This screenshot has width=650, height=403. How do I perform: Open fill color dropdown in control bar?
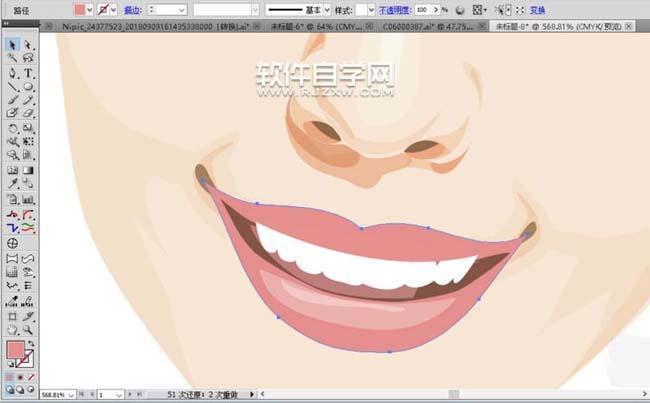pyautogui.click(x=90, y=10)
